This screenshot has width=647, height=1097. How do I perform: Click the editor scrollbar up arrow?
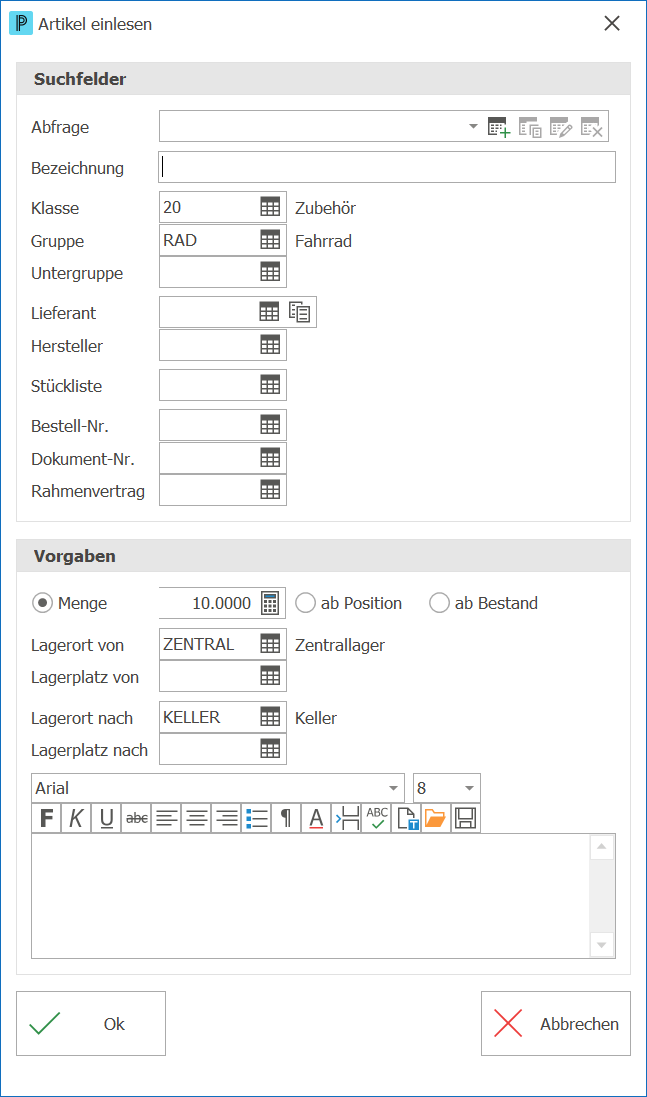click(602, 847)
